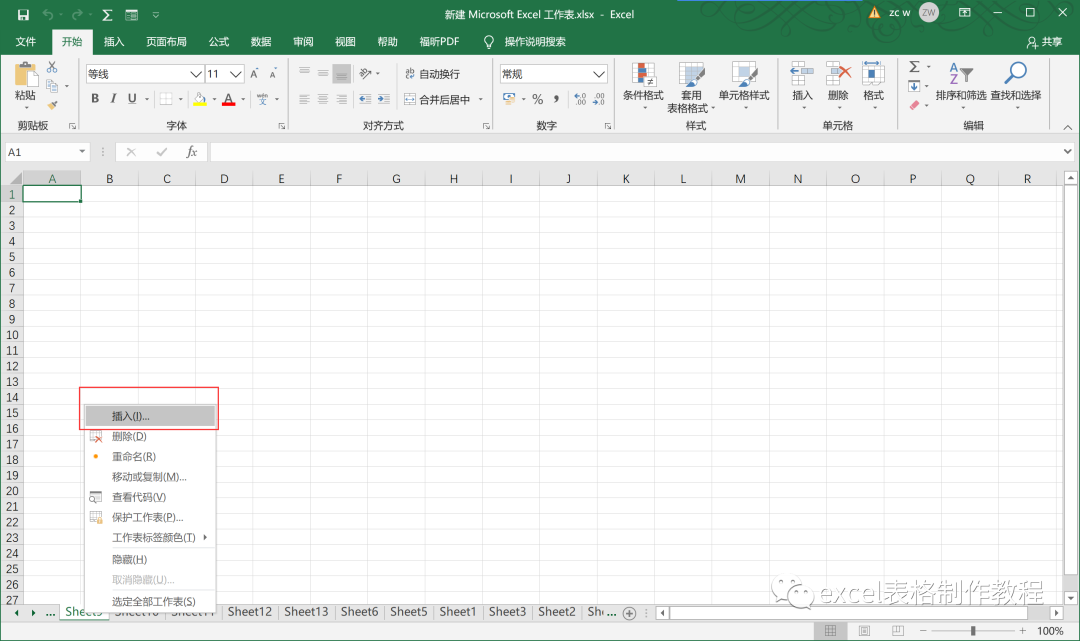Select the Sheet12 worksheet tab
Viewport: 1080px width, 641px height.
(249, 611)
